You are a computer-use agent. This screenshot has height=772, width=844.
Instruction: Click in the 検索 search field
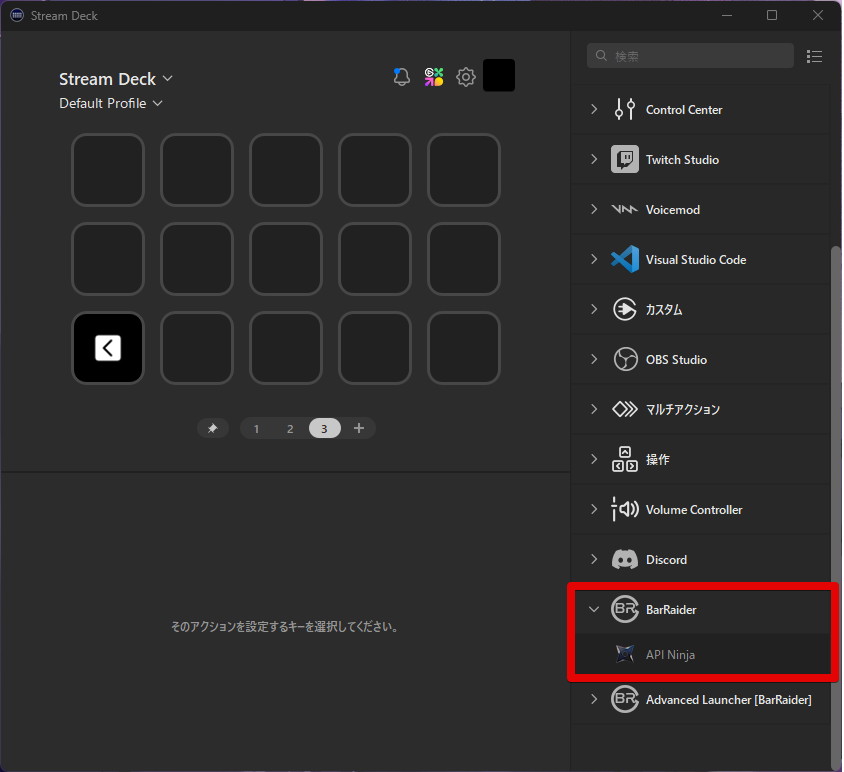click(x=690, y=55)
